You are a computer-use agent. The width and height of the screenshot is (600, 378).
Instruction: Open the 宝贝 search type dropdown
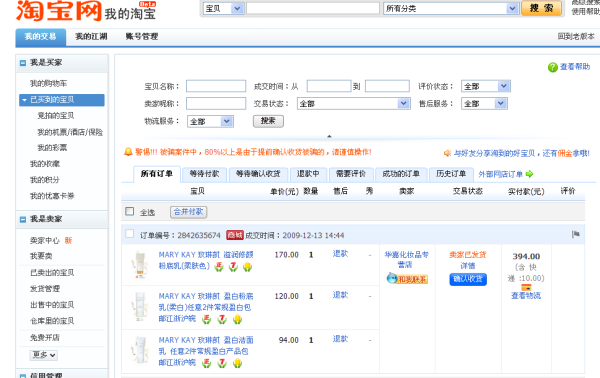click(223, 8)
